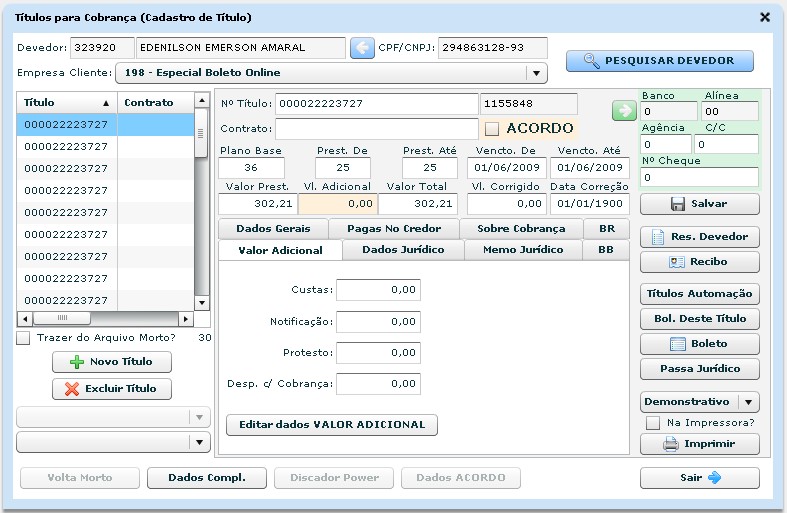This screenshot has height=513, width=787.
Task: Click the Notificação value field
Action: [x=378, y=322]
